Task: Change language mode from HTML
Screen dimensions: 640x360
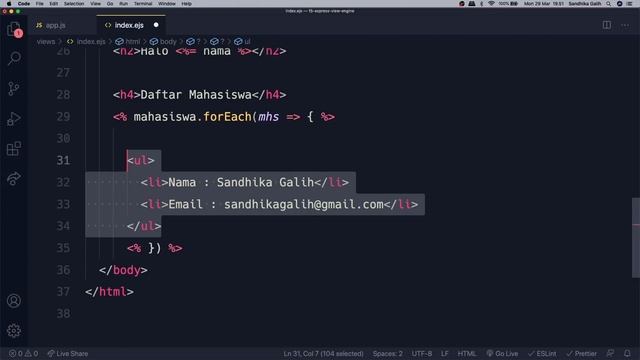Action: click(x=467, y=353)
